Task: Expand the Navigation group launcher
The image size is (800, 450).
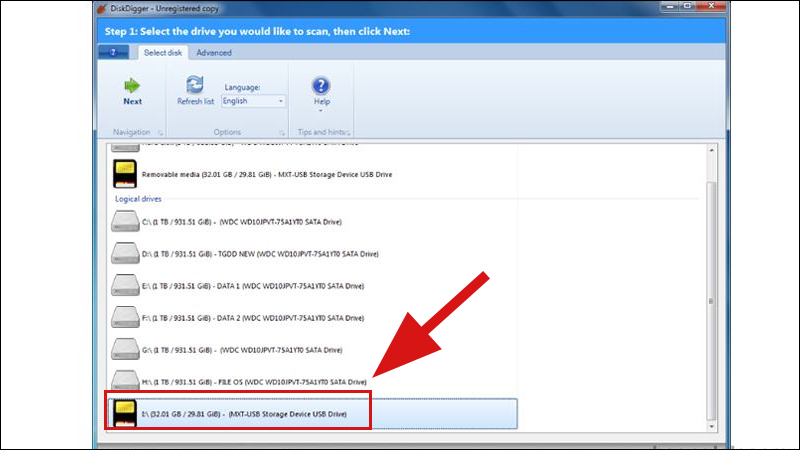Action: (x=160, y=133)
